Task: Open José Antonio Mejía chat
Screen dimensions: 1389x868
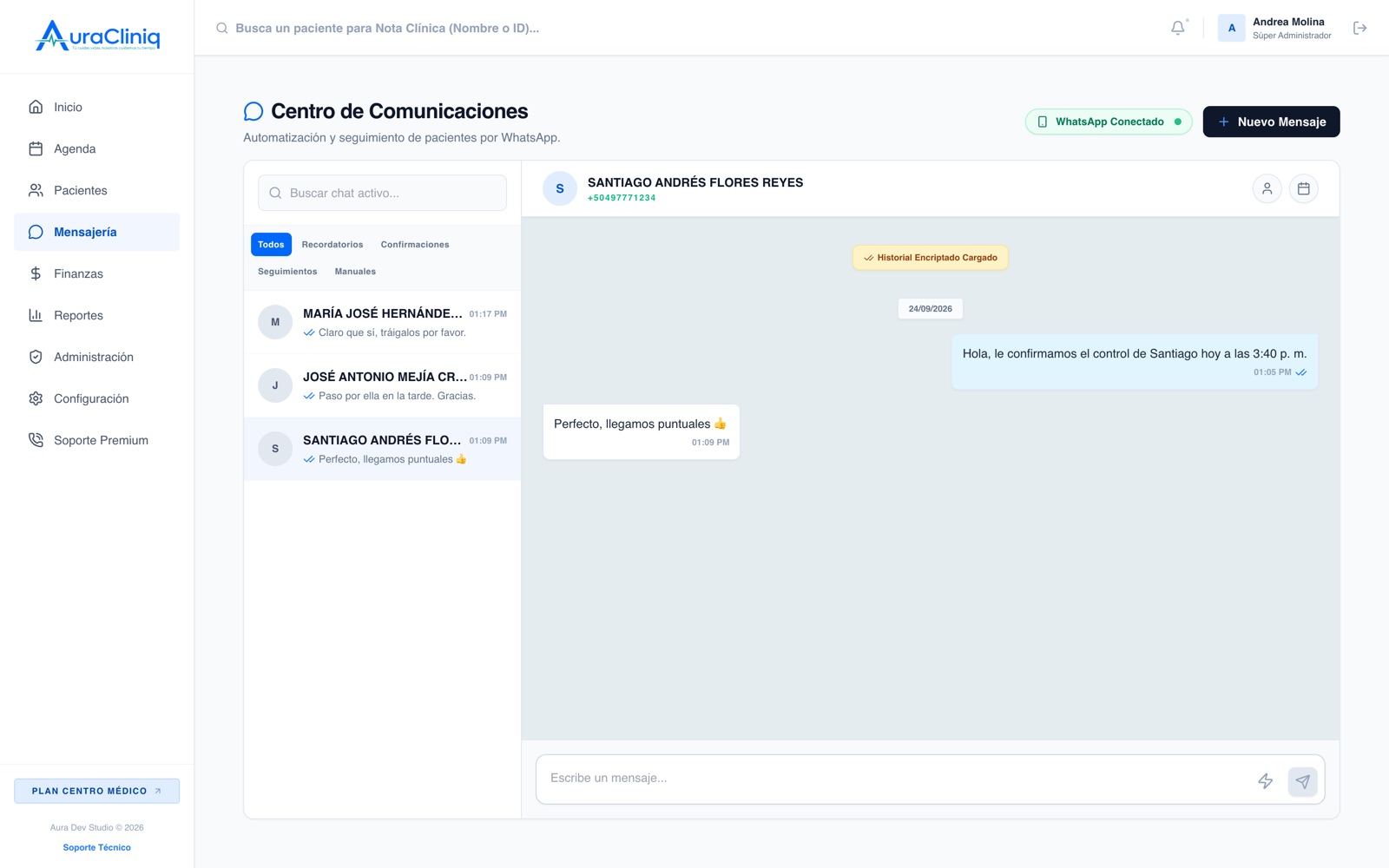Action: (382, 385)
